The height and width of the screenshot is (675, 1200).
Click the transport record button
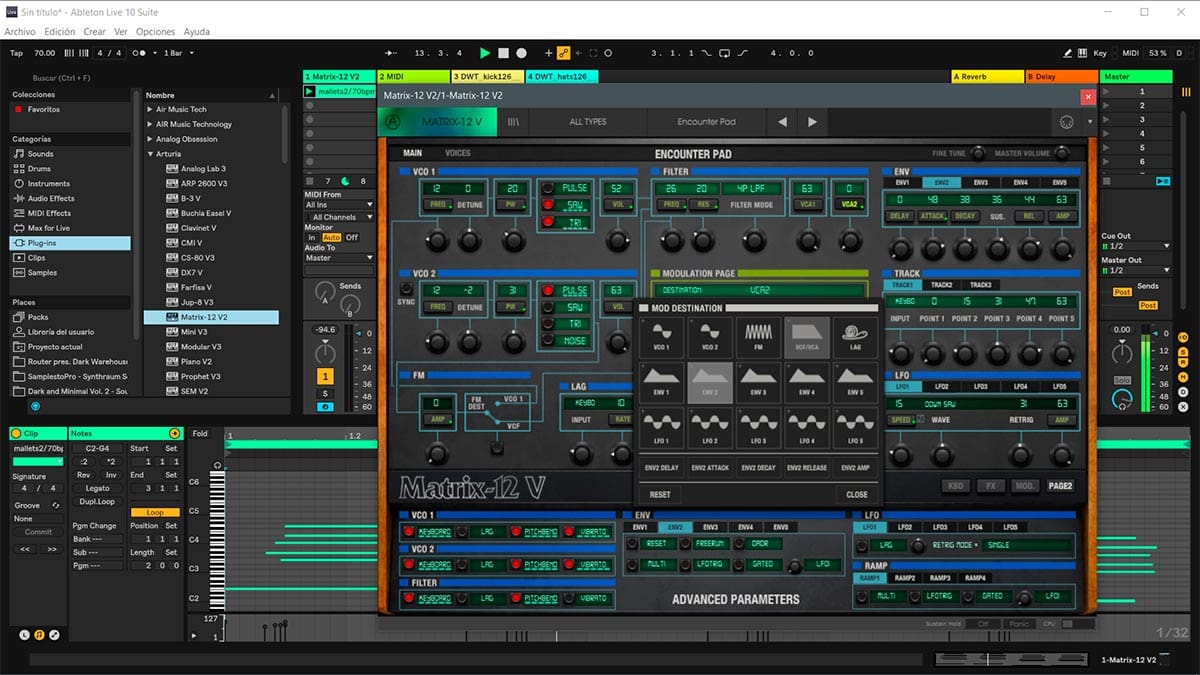[521, 53]
